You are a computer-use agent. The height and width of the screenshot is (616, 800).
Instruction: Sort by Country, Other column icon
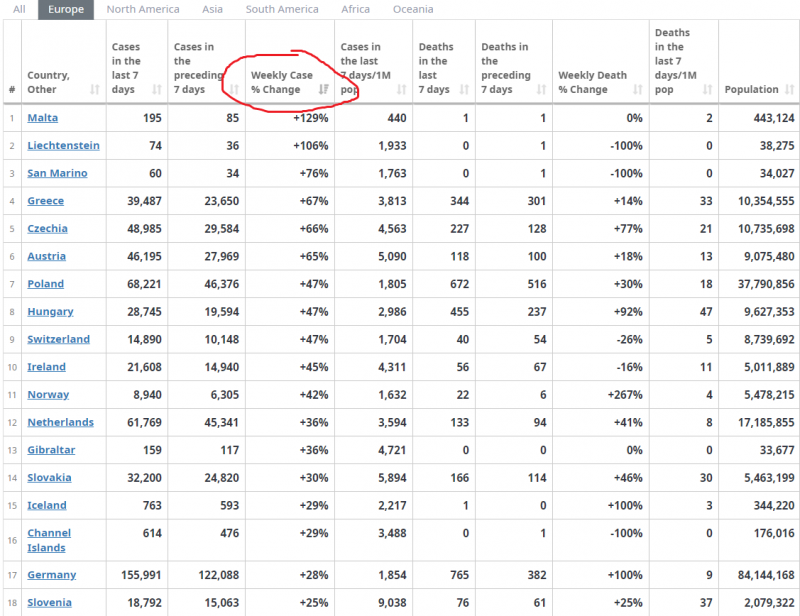pyautogui.click(x=94, y=90)
